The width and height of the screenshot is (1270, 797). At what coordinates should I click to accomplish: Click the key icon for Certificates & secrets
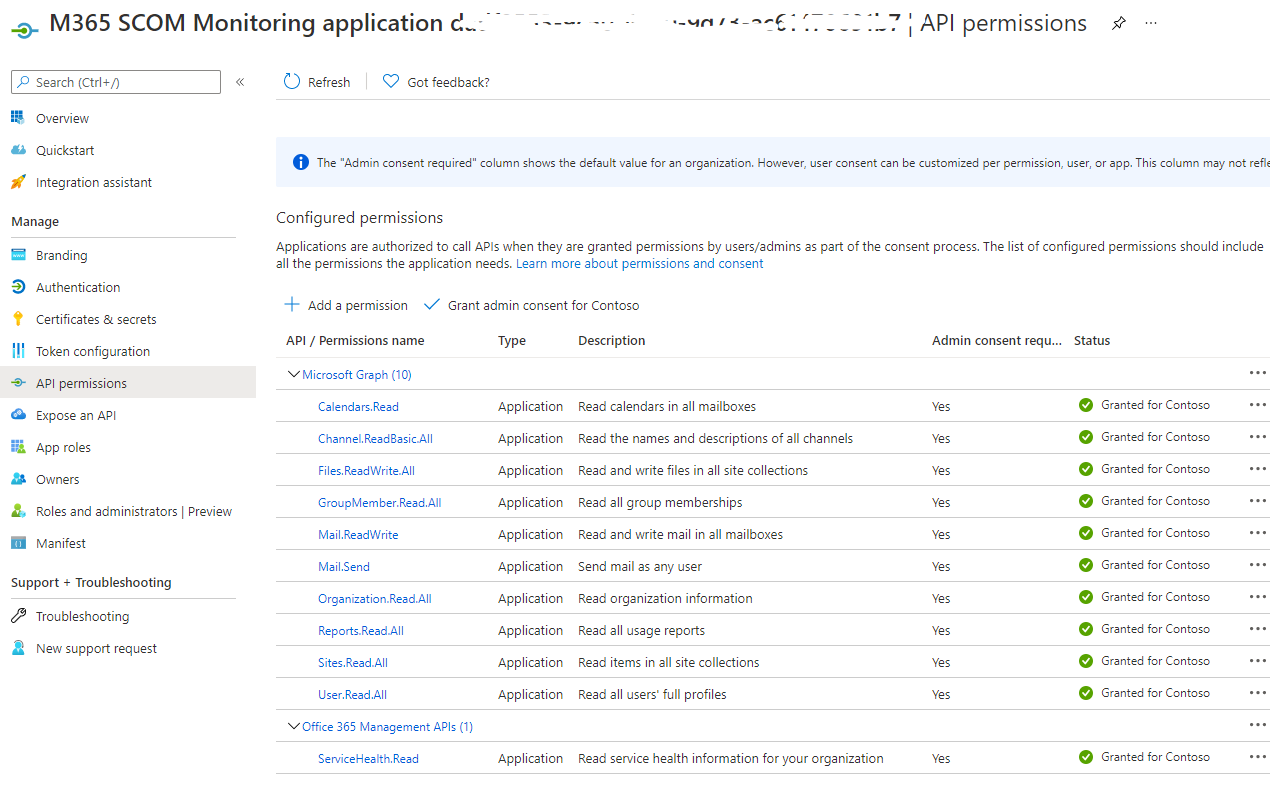coord(18,319)
